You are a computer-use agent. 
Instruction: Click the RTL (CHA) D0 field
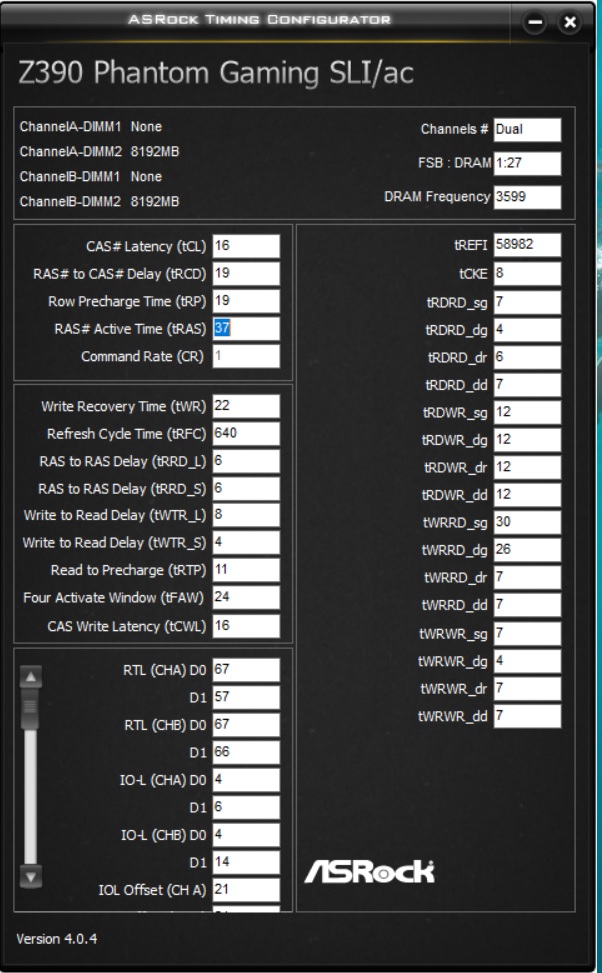click(x=246, y=670)
